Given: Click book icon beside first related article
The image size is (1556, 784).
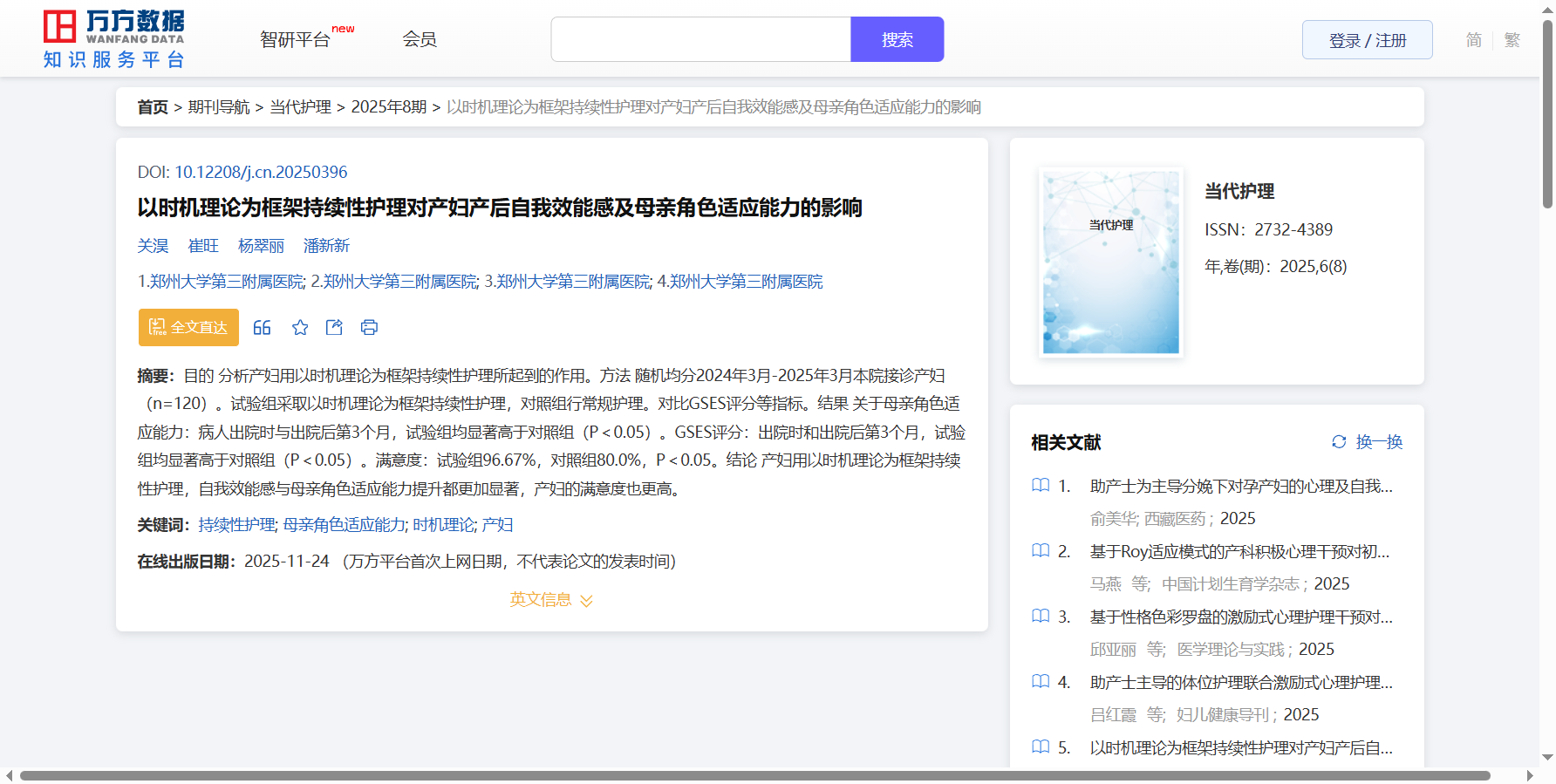Looking at the screenshot, I should pos(1041,485).
